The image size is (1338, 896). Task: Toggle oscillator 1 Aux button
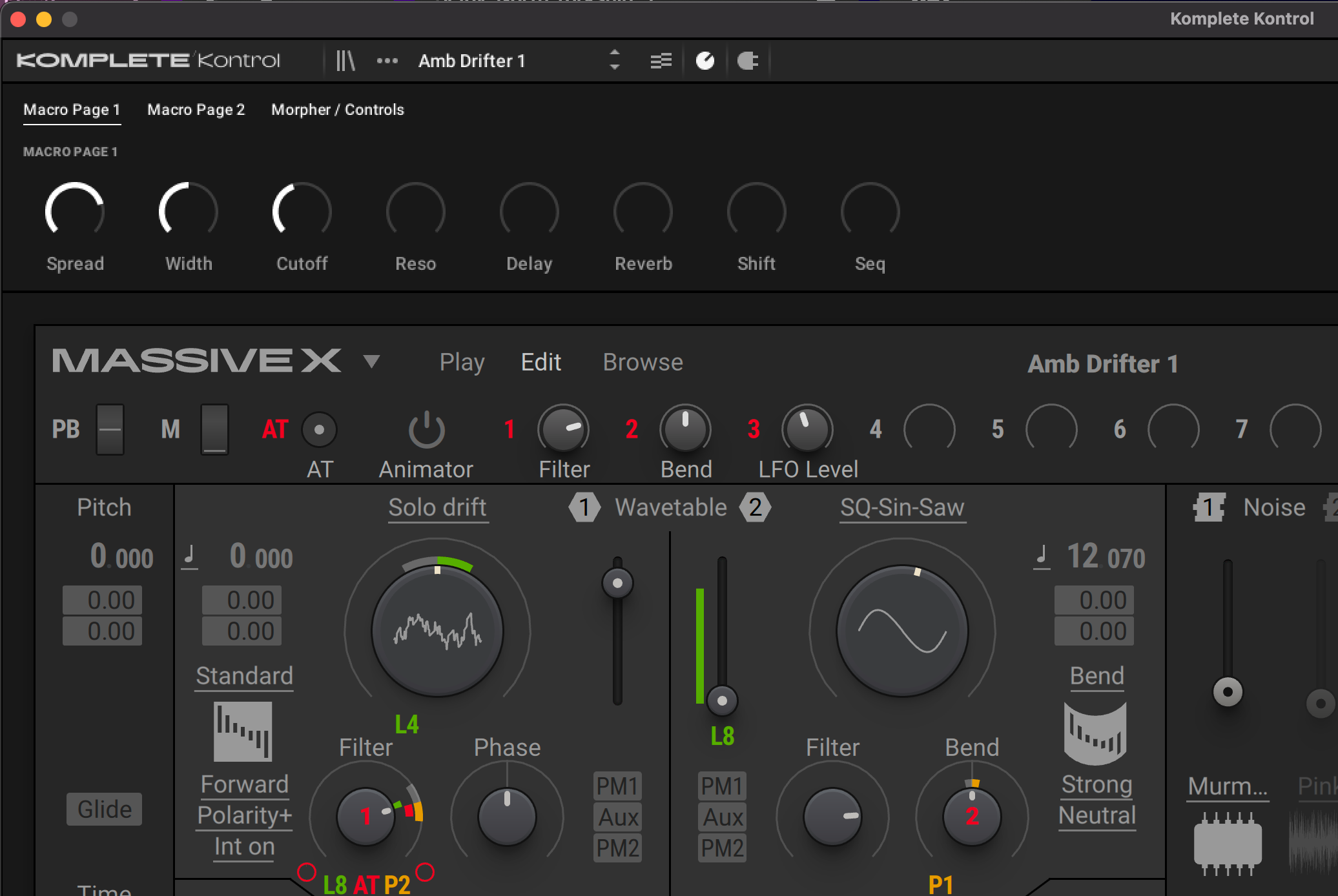[618, 818]
